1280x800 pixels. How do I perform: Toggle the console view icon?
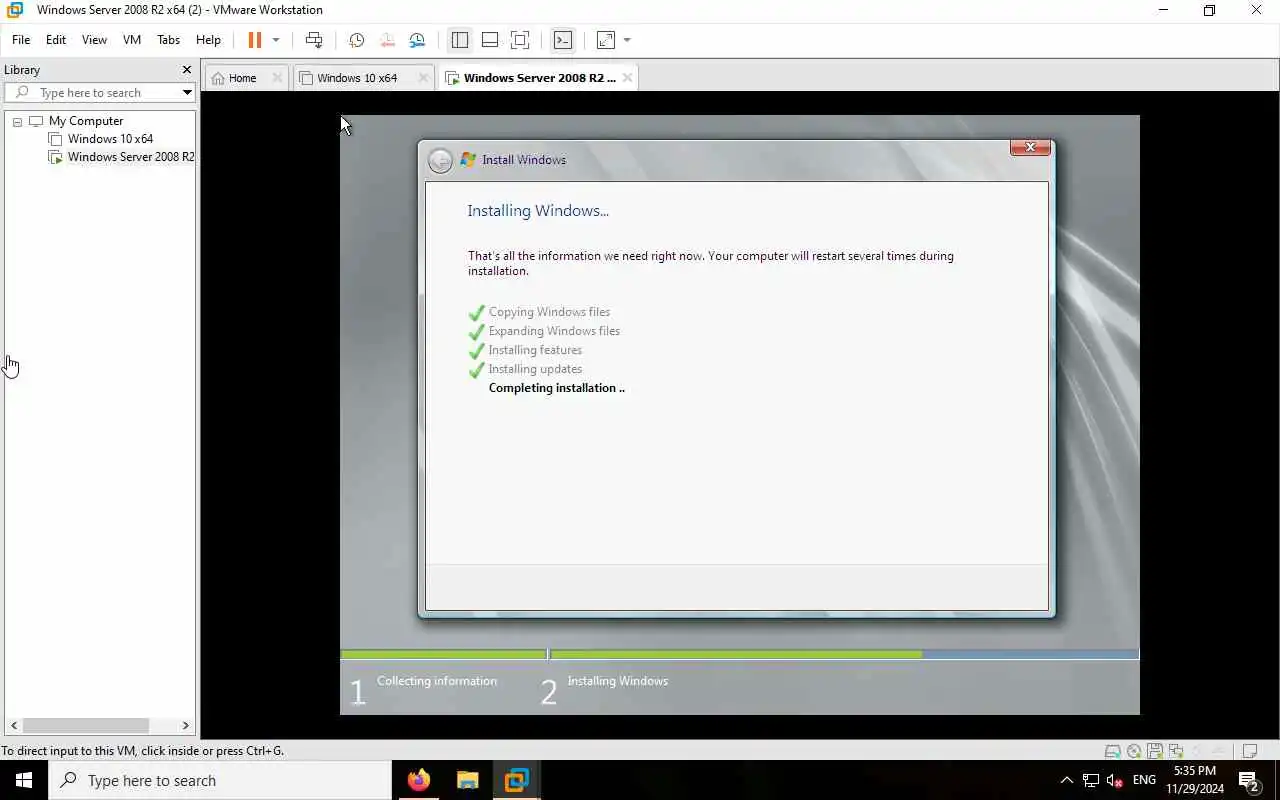click(563, 40)
